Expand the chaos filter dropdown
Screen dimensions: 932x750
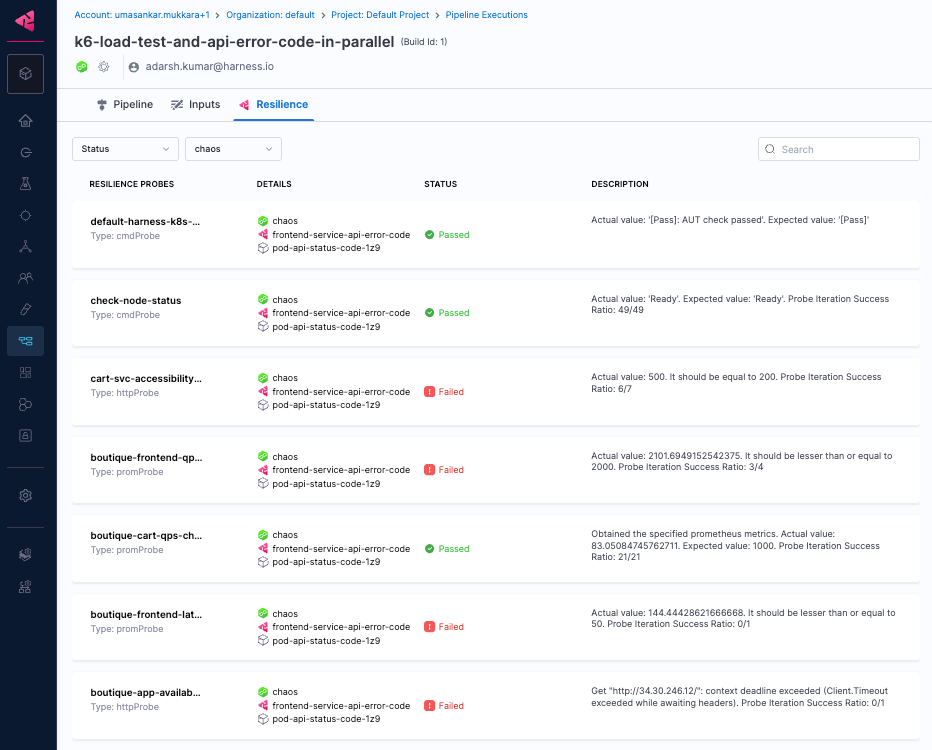233,149
